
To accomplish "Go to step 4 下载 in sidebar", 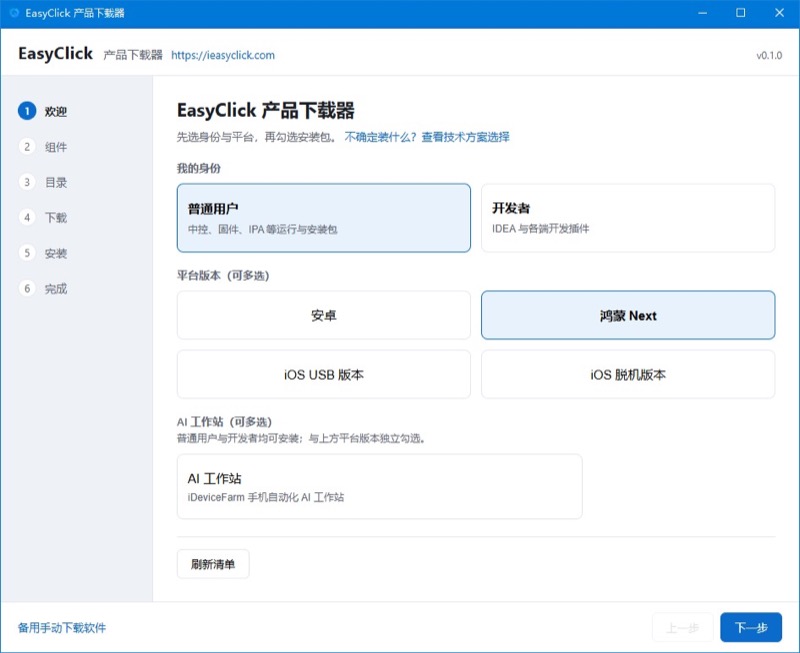I will point(43,217).
